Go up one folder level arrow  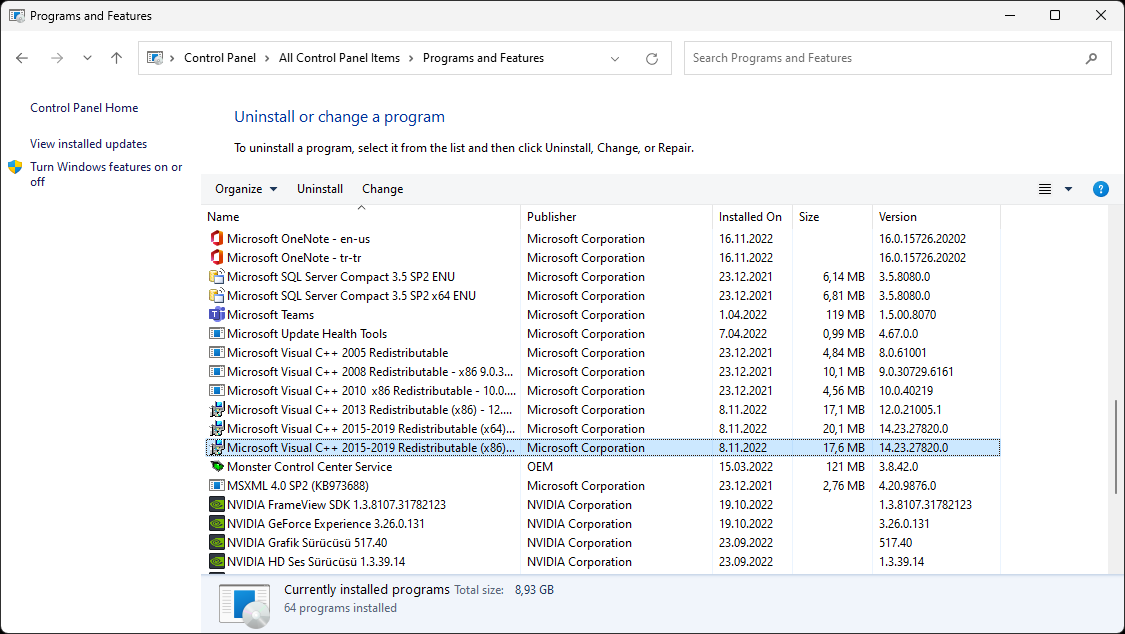[116, 59]
